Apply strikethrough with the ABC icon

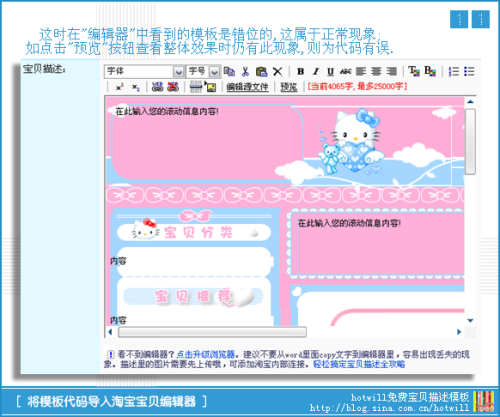[x=345, y=71]
